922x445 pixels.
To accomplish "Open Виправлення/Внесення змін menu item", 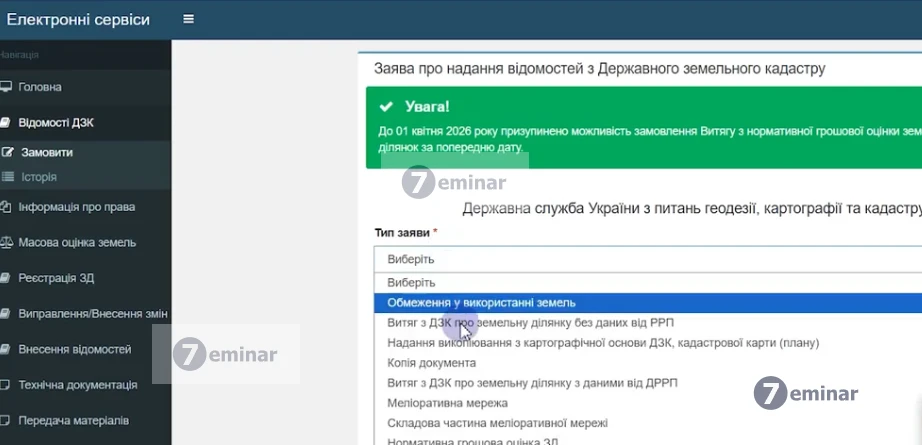I will coord(92,313).
